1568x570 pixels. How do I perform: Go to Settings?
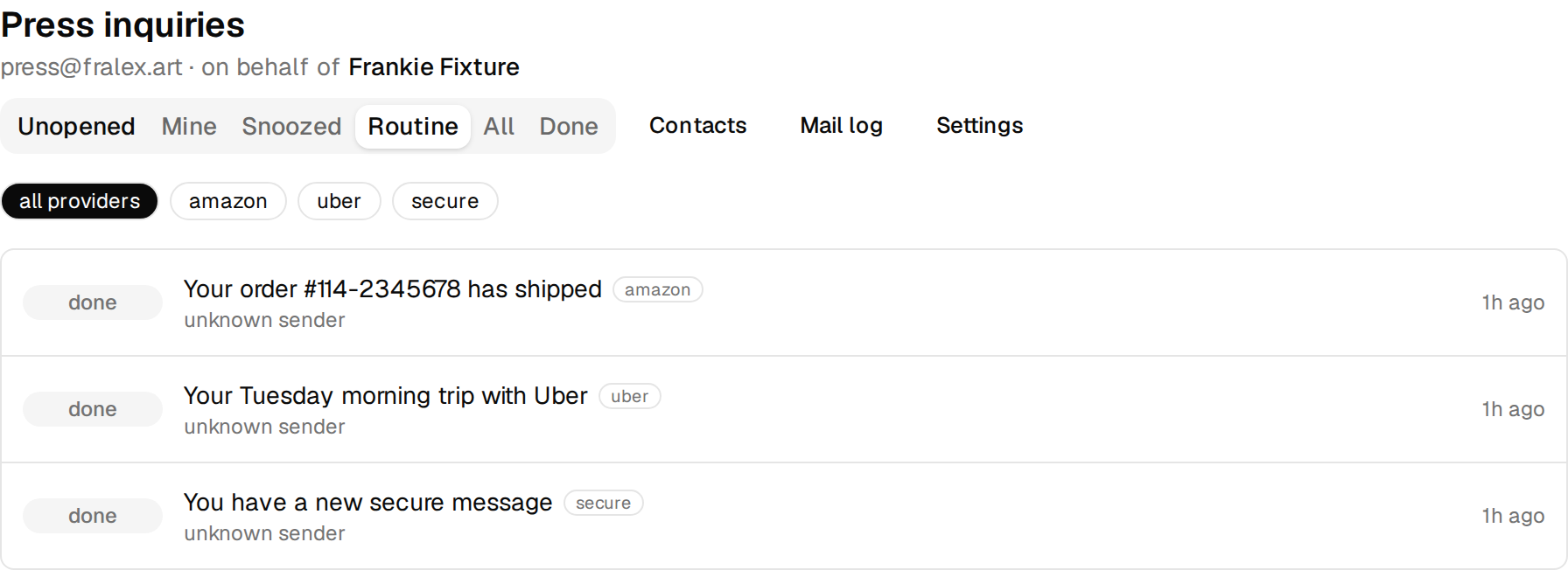(980, 125)
